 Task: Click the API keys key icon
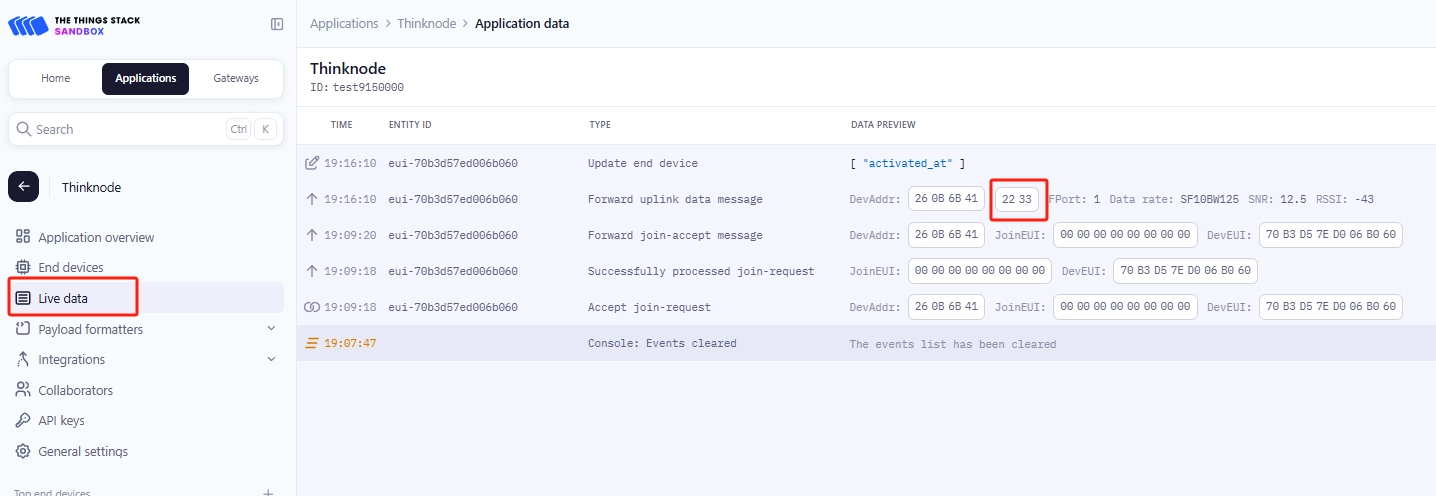tap(23, 421)
